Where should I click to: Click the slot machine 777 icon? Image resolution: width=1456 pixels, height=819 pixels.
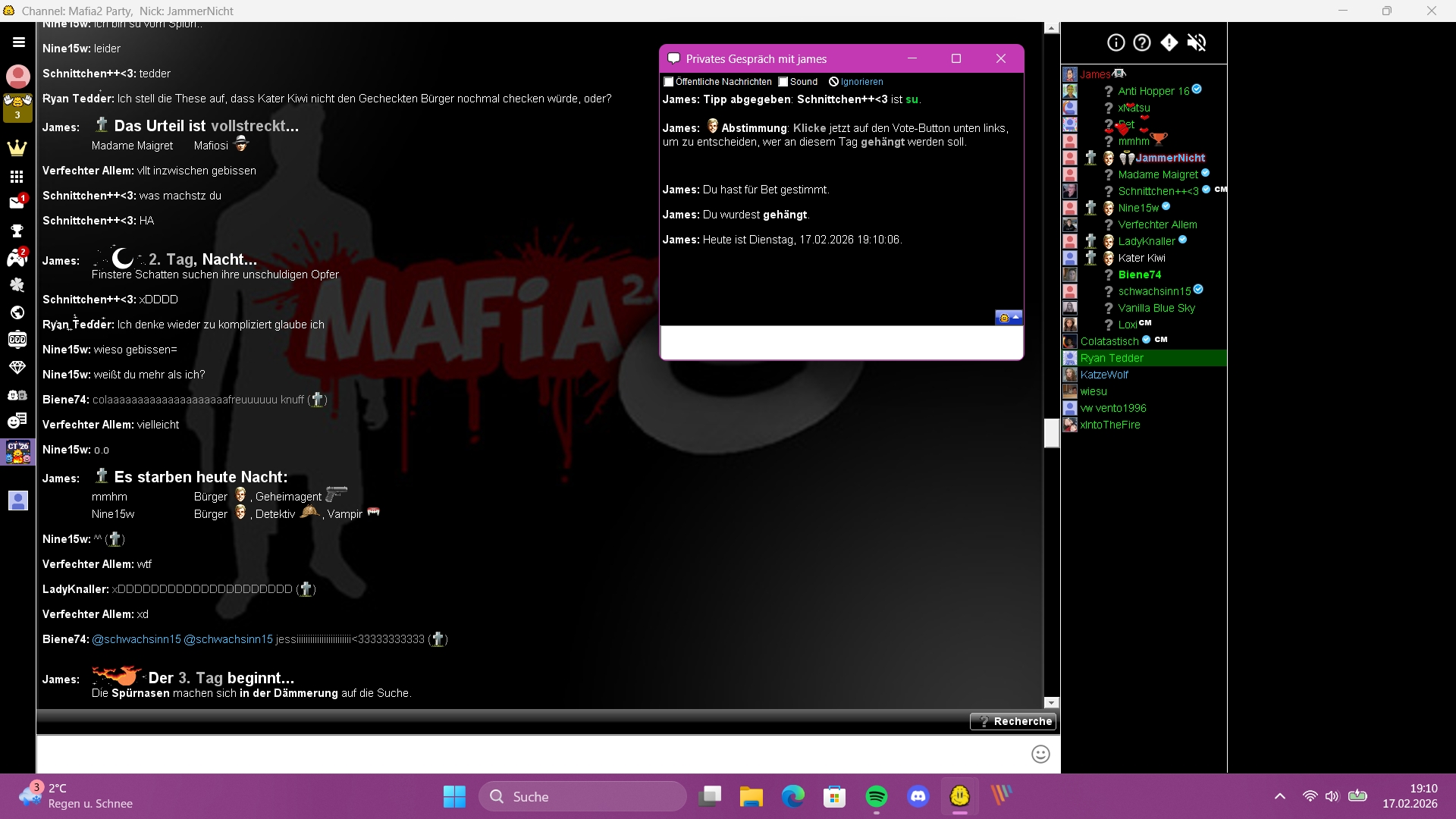(17, 340)
